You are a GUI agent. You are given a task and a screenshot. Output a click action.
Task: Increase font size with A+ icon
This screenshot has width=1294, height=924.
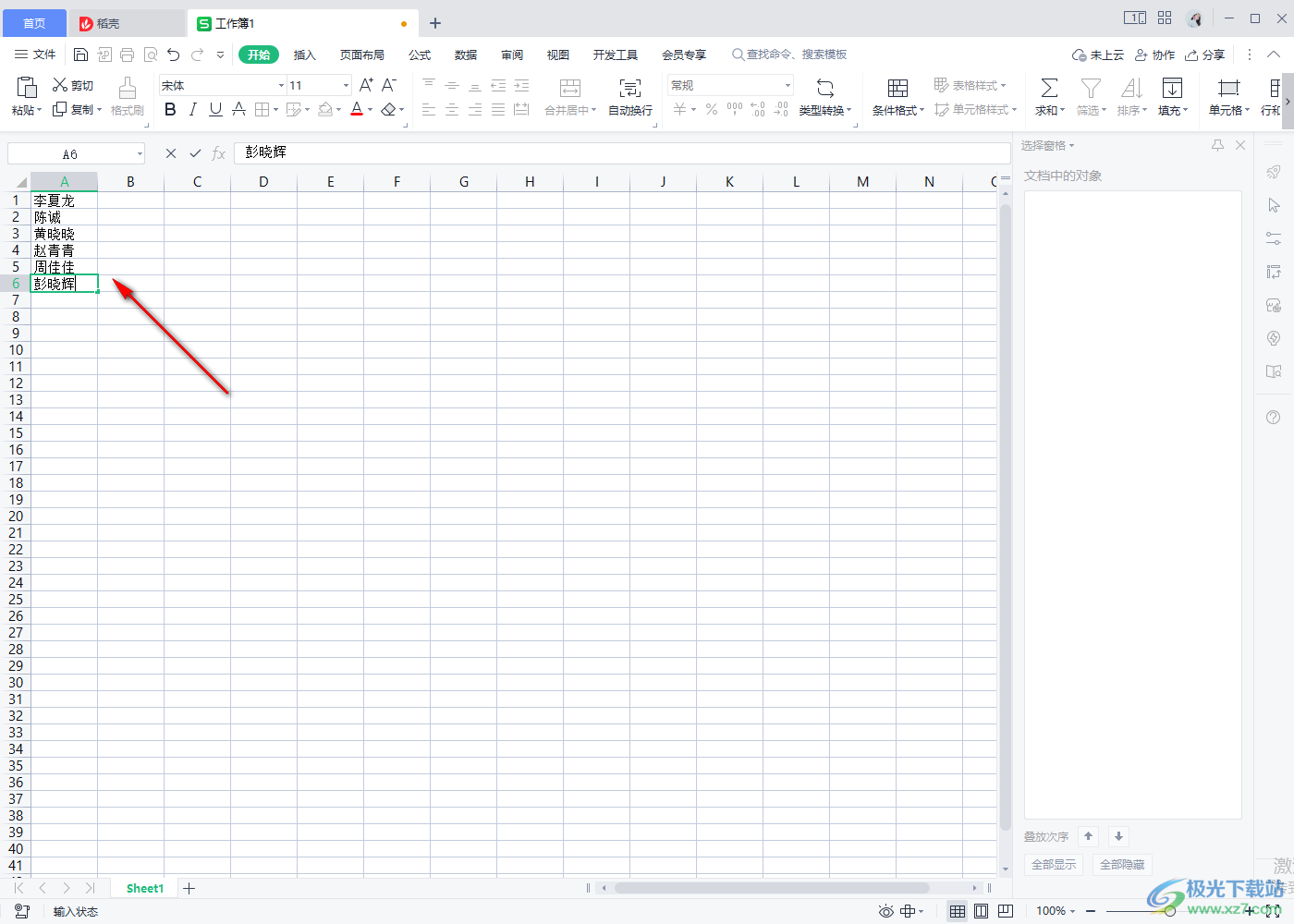coord(366,85)
